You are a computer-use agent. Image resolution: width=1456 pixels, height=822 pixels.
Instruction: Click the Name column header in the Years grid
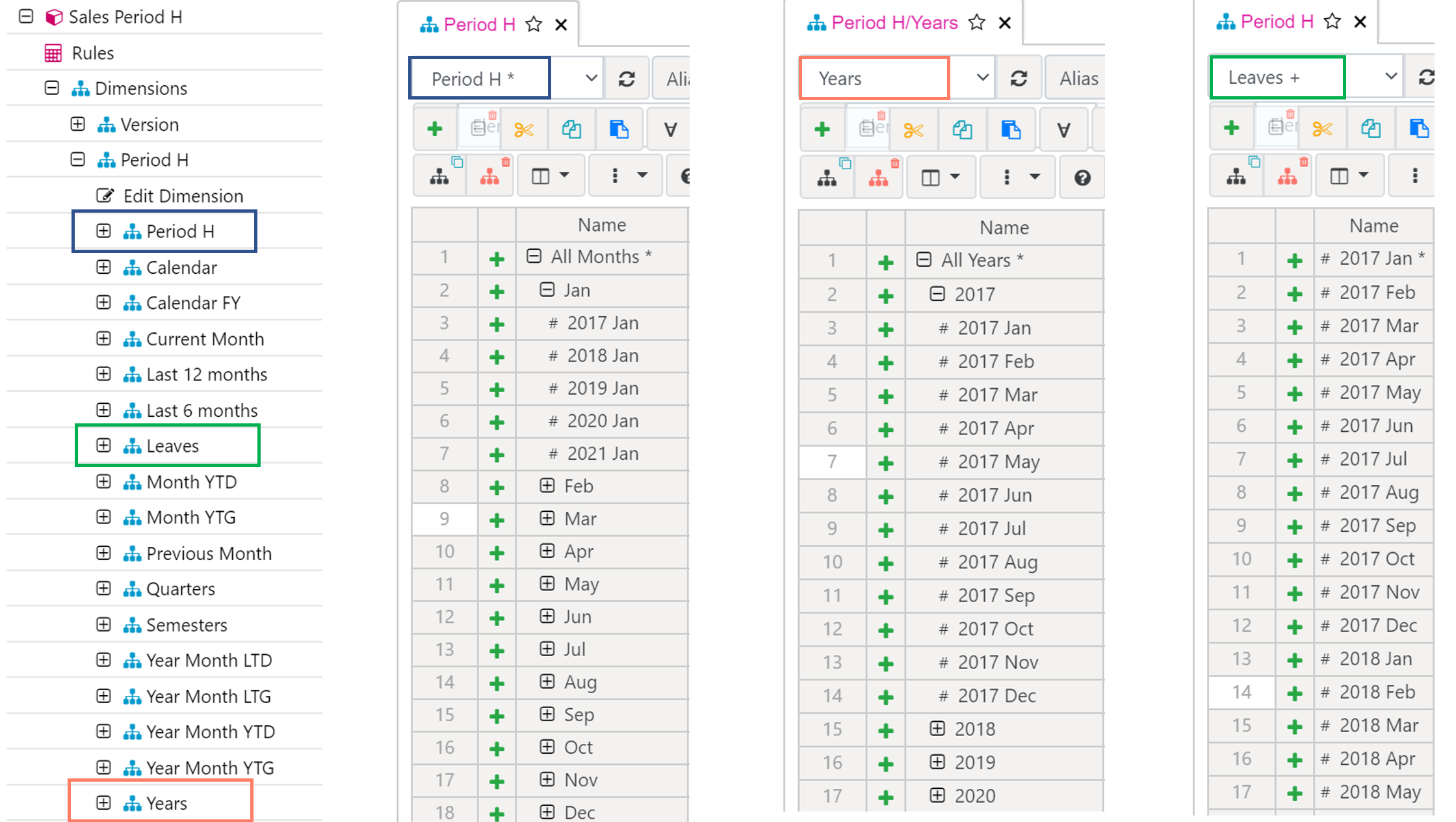coord(1004,228)
